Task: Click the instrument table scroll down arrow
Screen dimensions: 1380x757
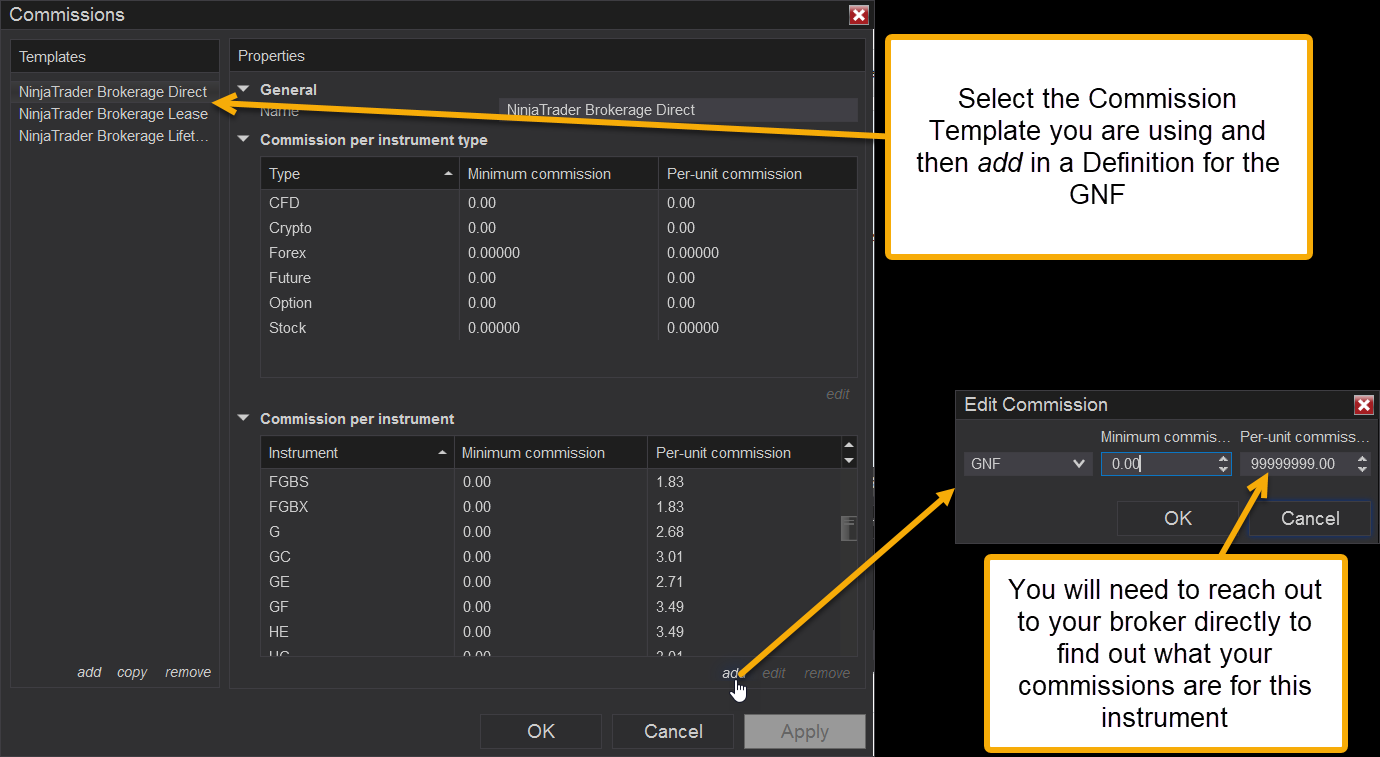Action: tap(849, 460)
